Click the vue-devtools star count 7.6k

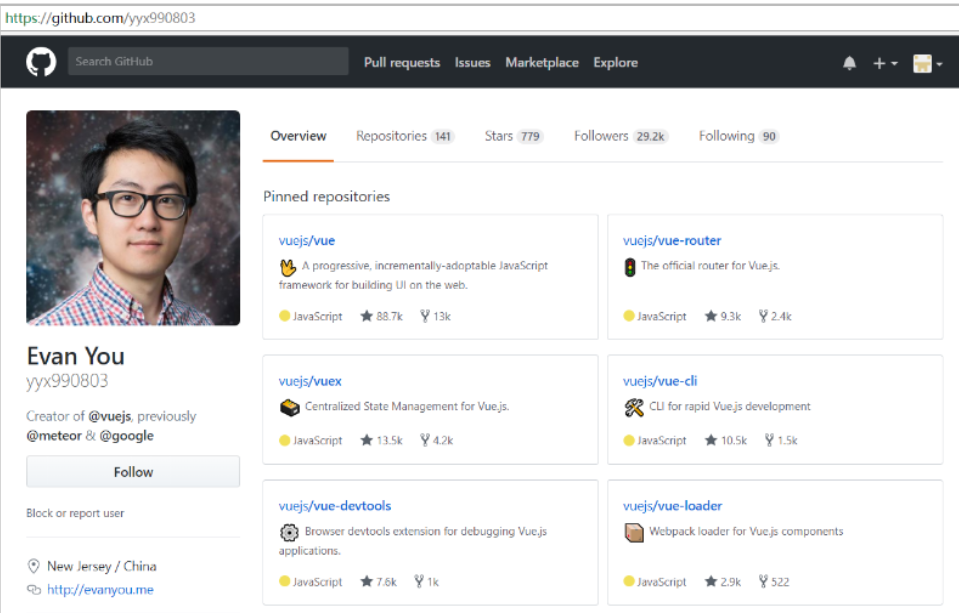point(379,582)
